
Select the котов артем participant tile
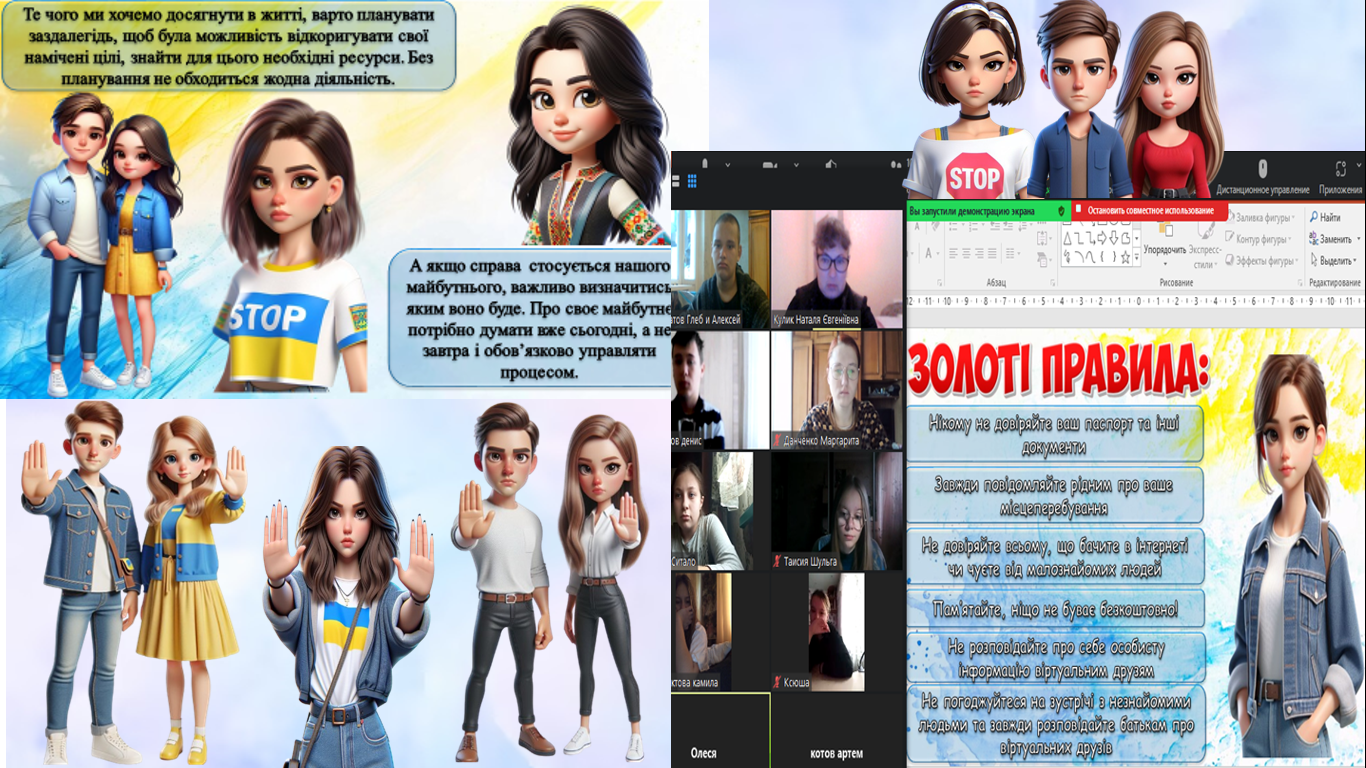837,730
